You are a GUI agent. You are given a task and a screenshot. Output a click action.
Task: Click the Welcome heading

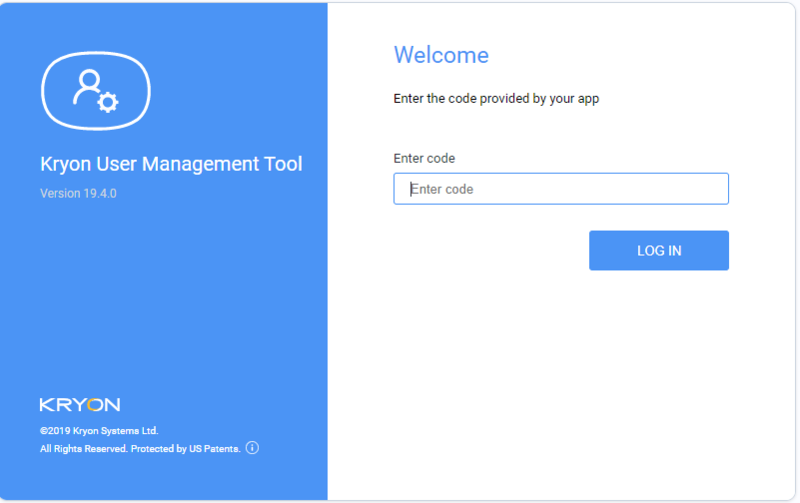441,55
